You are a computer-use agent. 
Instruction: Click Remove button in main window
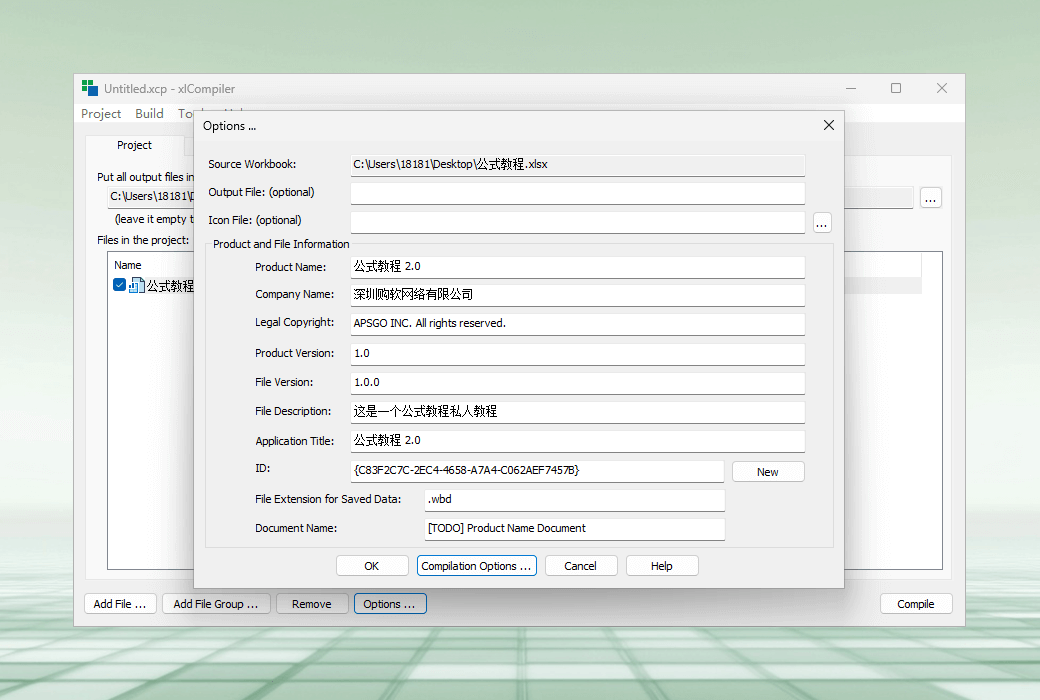pos(312,604)
